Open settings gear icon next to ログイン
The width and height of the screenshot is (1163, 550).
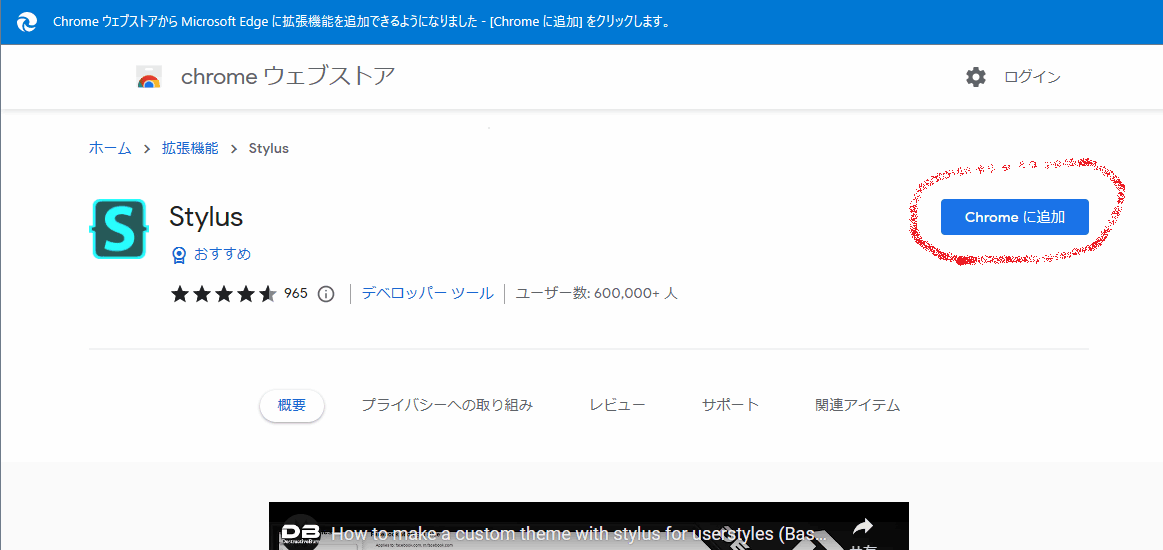coord(976,77)
